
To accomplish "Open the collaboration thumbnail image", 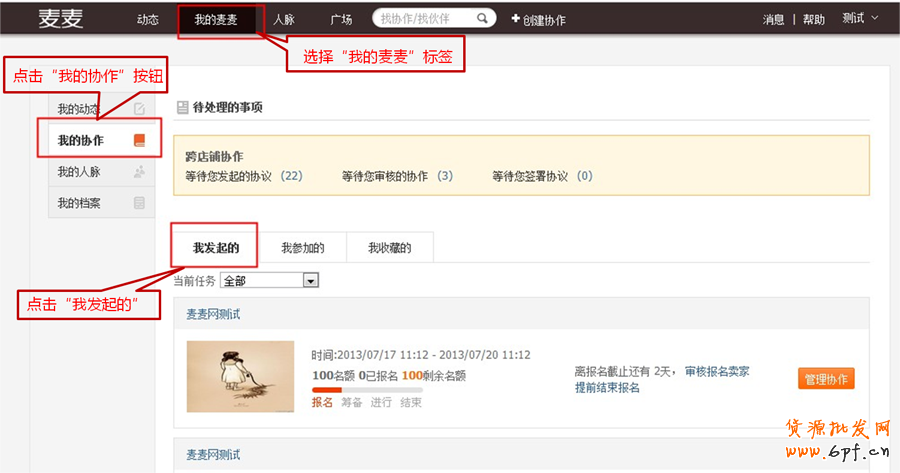I will pyautogui.click(x=240, y=376).
